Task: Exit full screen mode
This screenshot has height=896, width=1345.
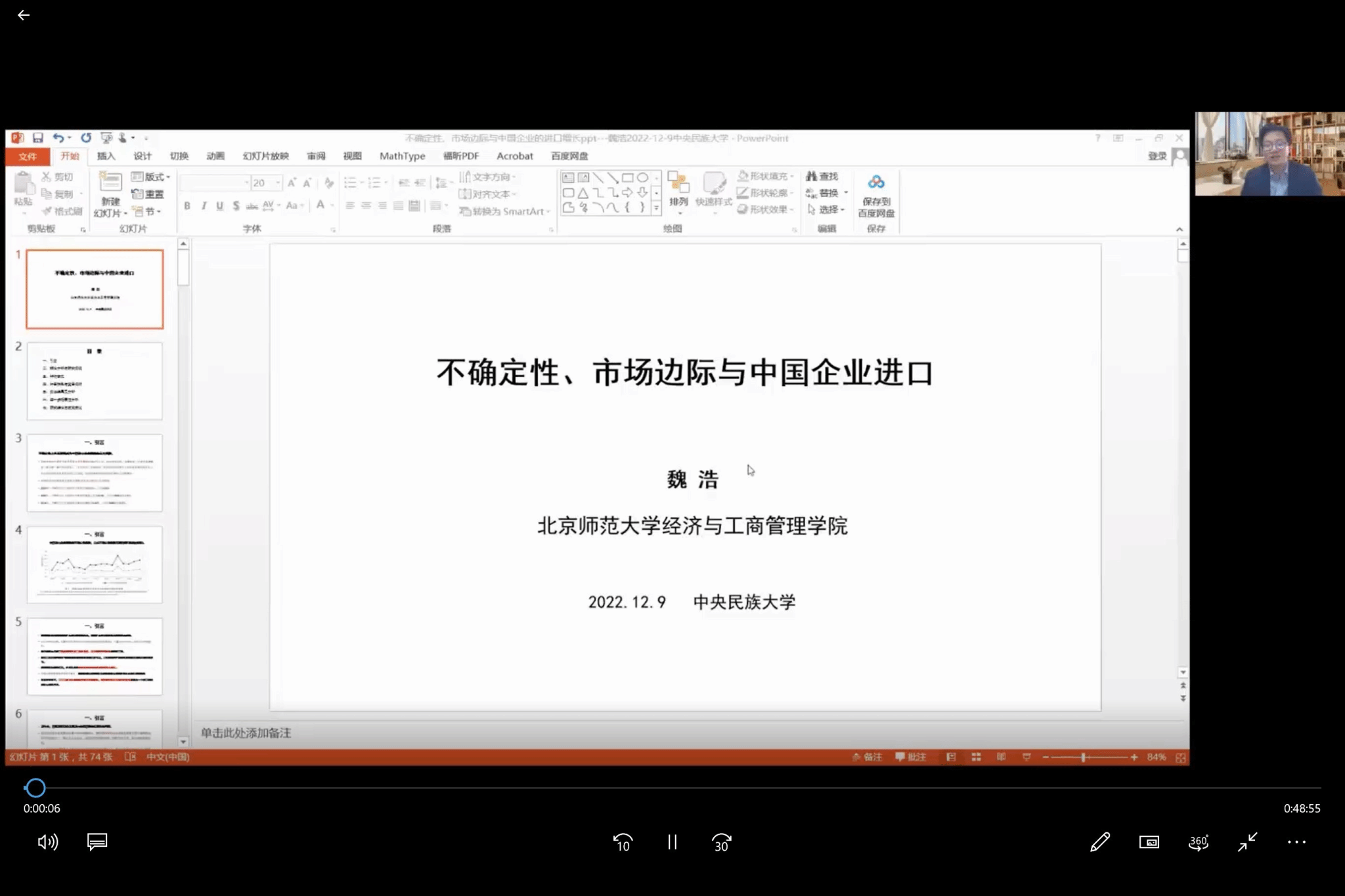Action: (x=1247, y=842)
